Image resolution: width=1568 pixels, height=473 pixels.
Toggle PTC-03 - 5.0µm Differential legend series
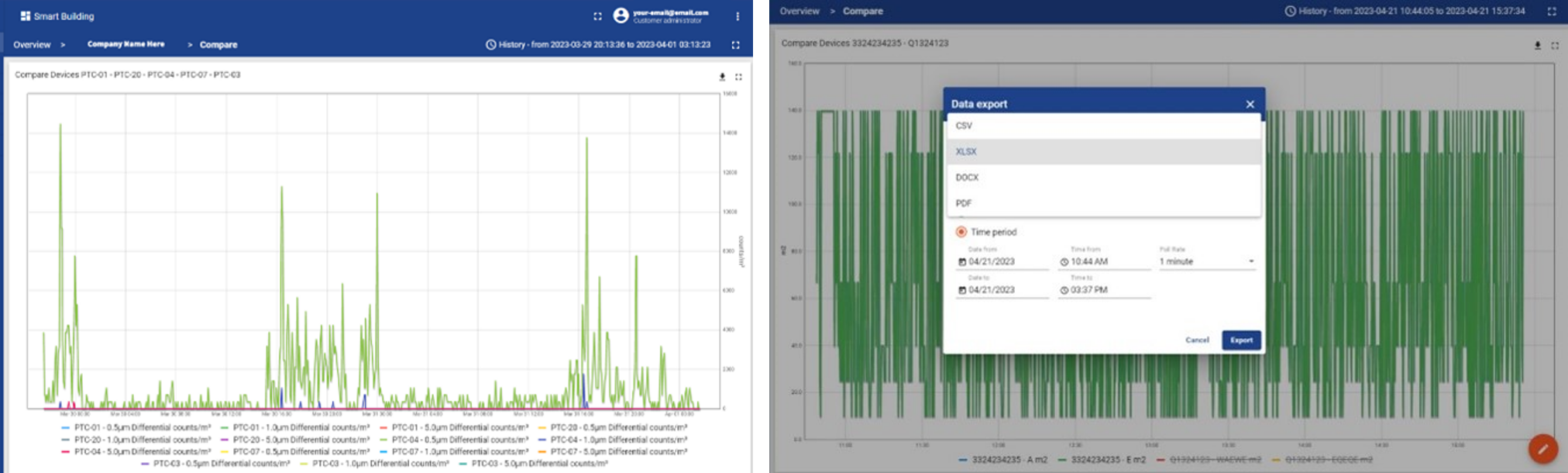(533, 464)
